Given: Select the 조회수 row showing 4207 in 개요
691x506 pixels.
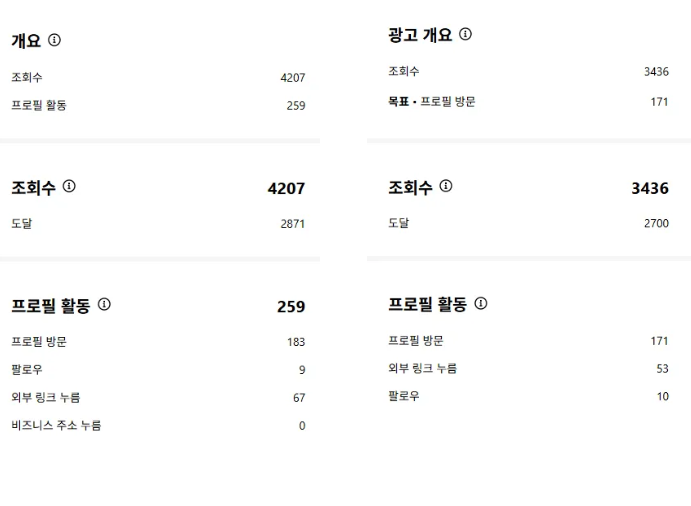Looking at the screenshot, I should tap(158, 78).
